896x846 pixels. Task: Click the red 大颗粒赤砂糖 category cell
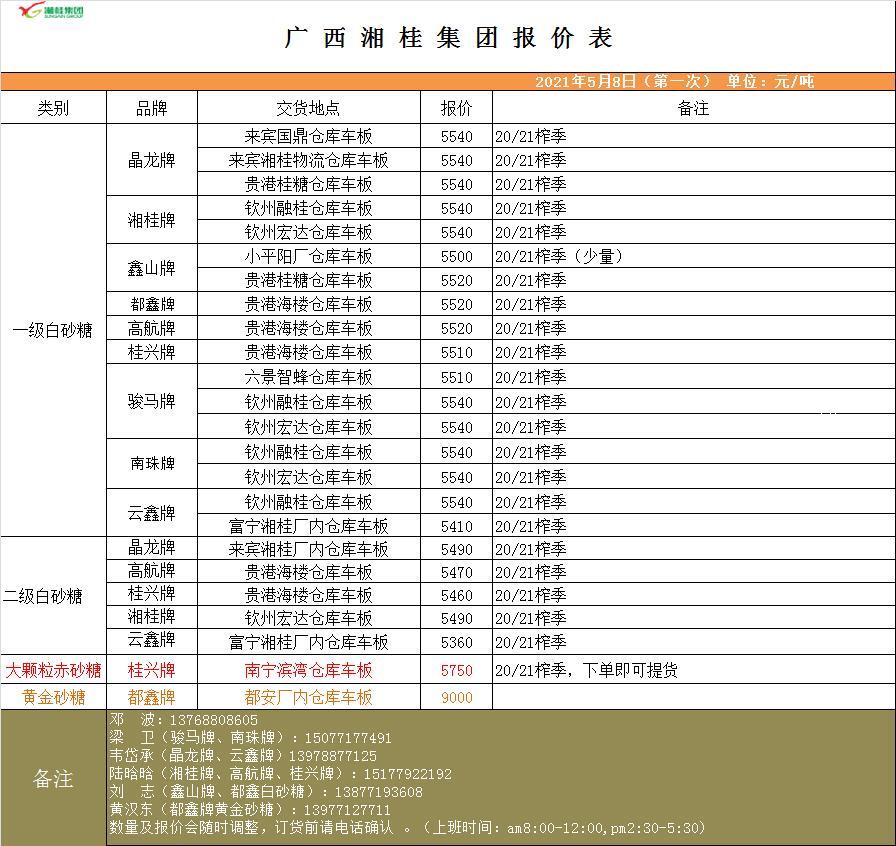(53, 670)
